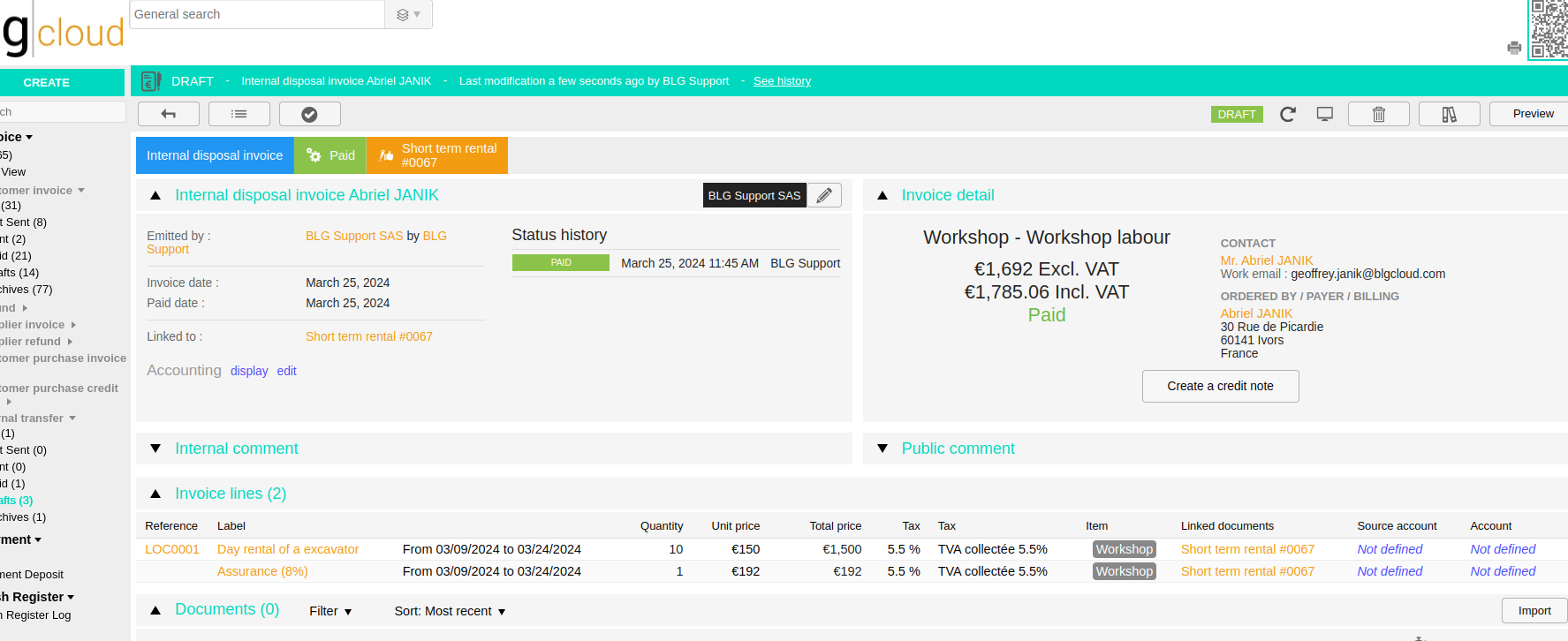
Task: Expand the Internal comment section
Action: click(155, 449)
